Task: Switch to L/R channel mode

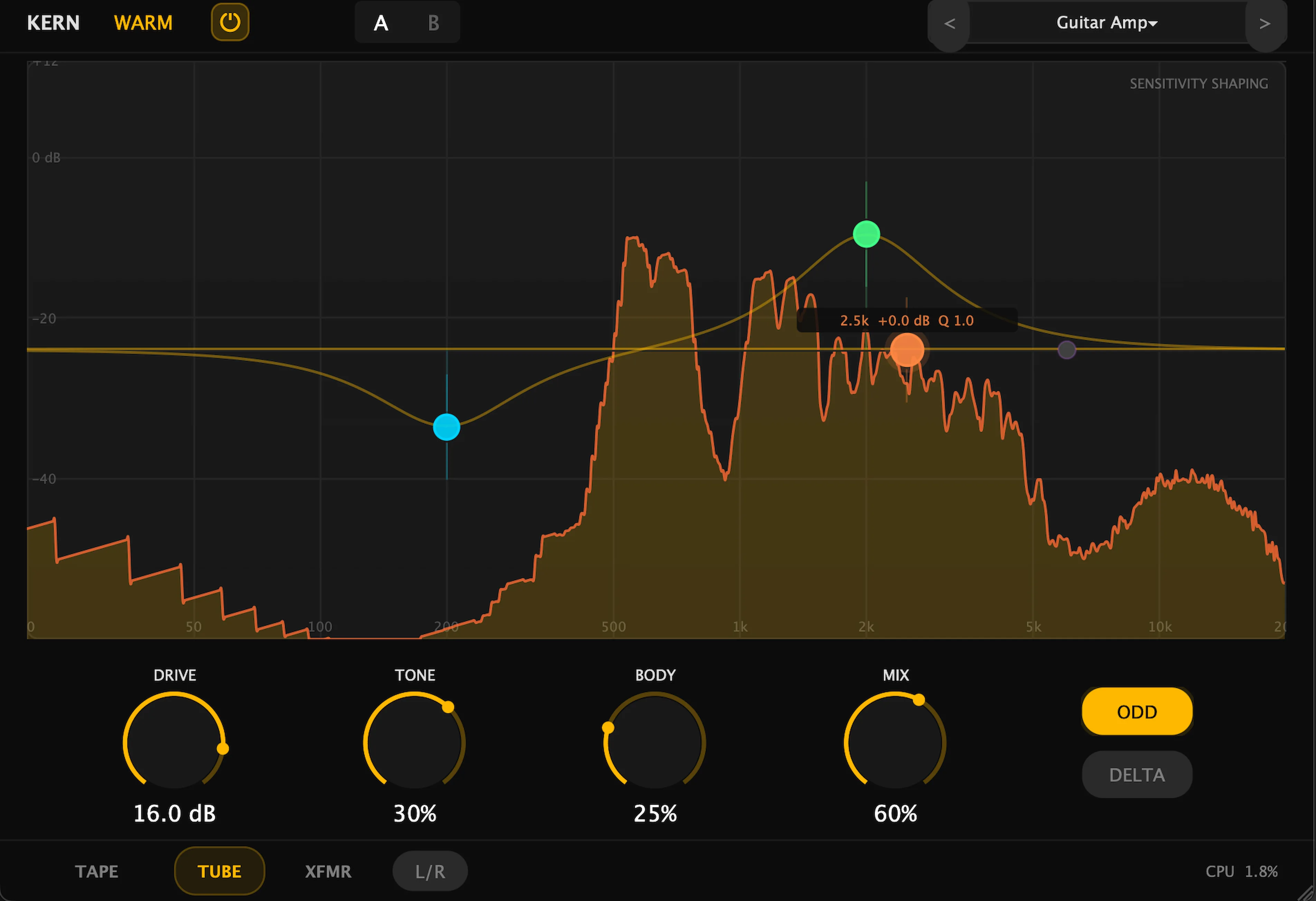Action: (x=429, y=871)
